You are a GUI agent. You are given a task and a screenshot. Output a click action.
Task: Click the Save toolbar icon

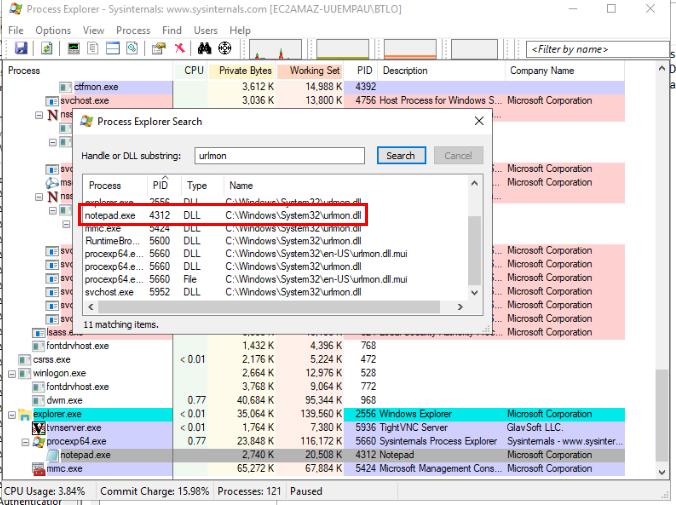click(x=21, y=48)
